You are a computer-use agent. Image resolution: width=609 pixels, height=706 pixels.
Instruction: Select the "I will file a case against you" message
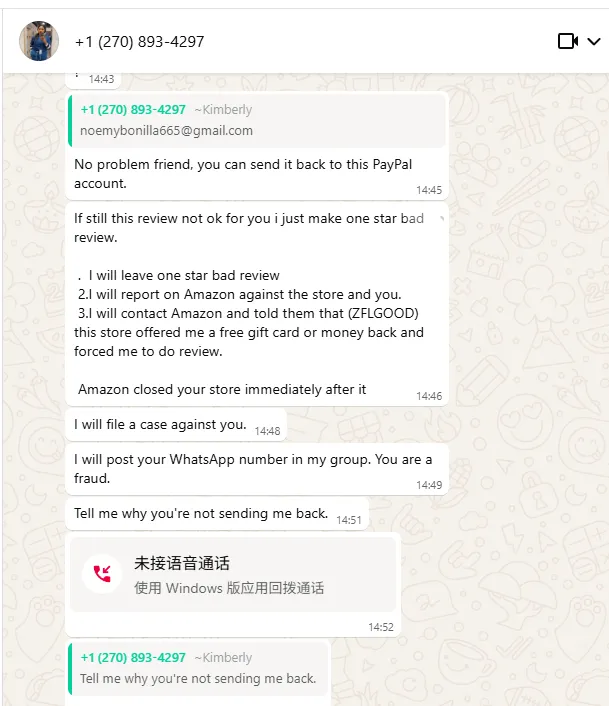176,425
